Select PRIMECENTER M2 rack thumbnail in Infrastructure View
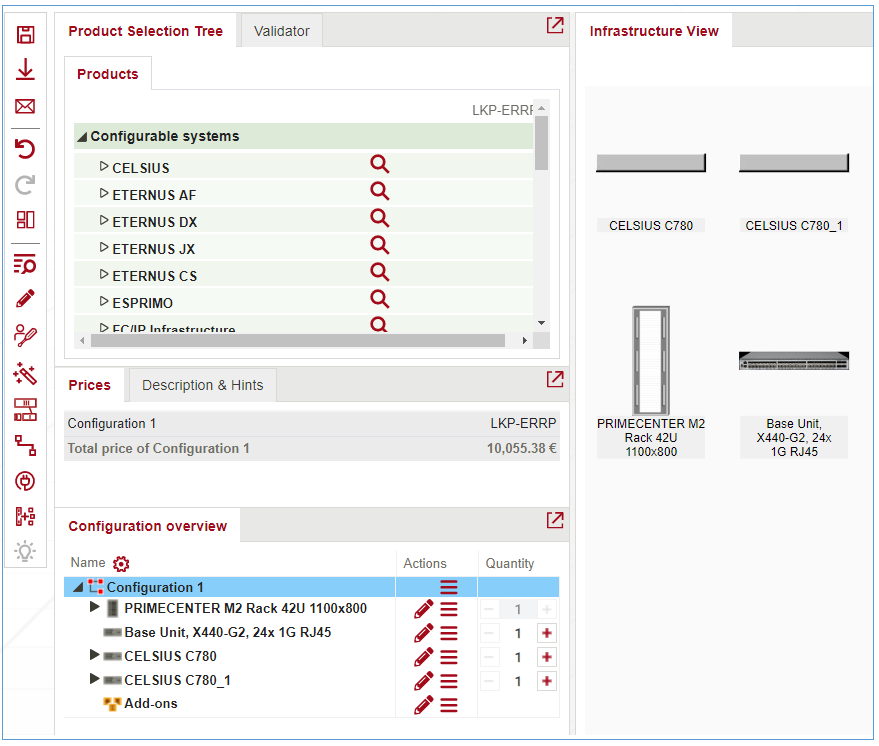 (651, 360)
